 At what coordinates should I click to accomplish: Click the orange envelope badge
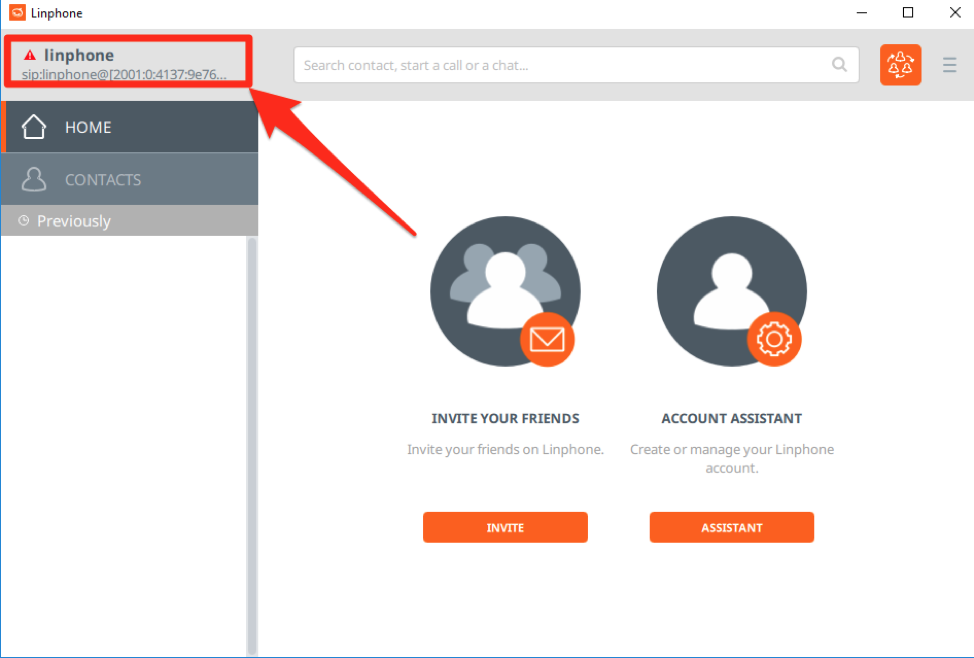pos(546,340)
